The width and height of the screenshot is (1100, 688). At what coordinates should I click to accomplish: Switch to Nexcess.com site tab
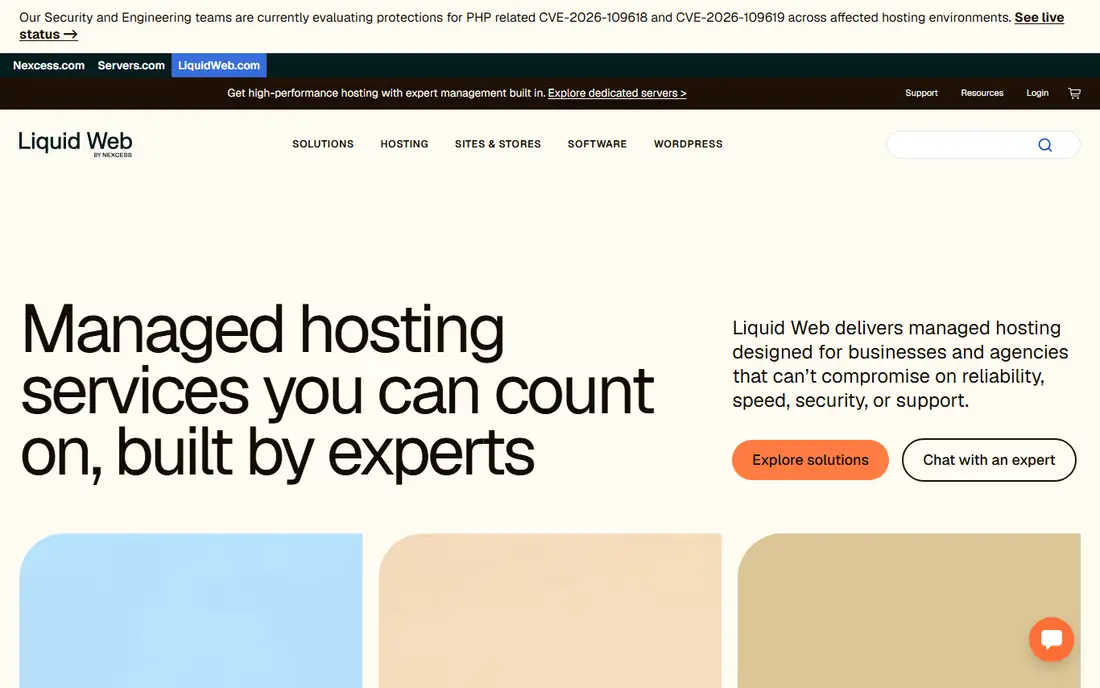(48, 65)
